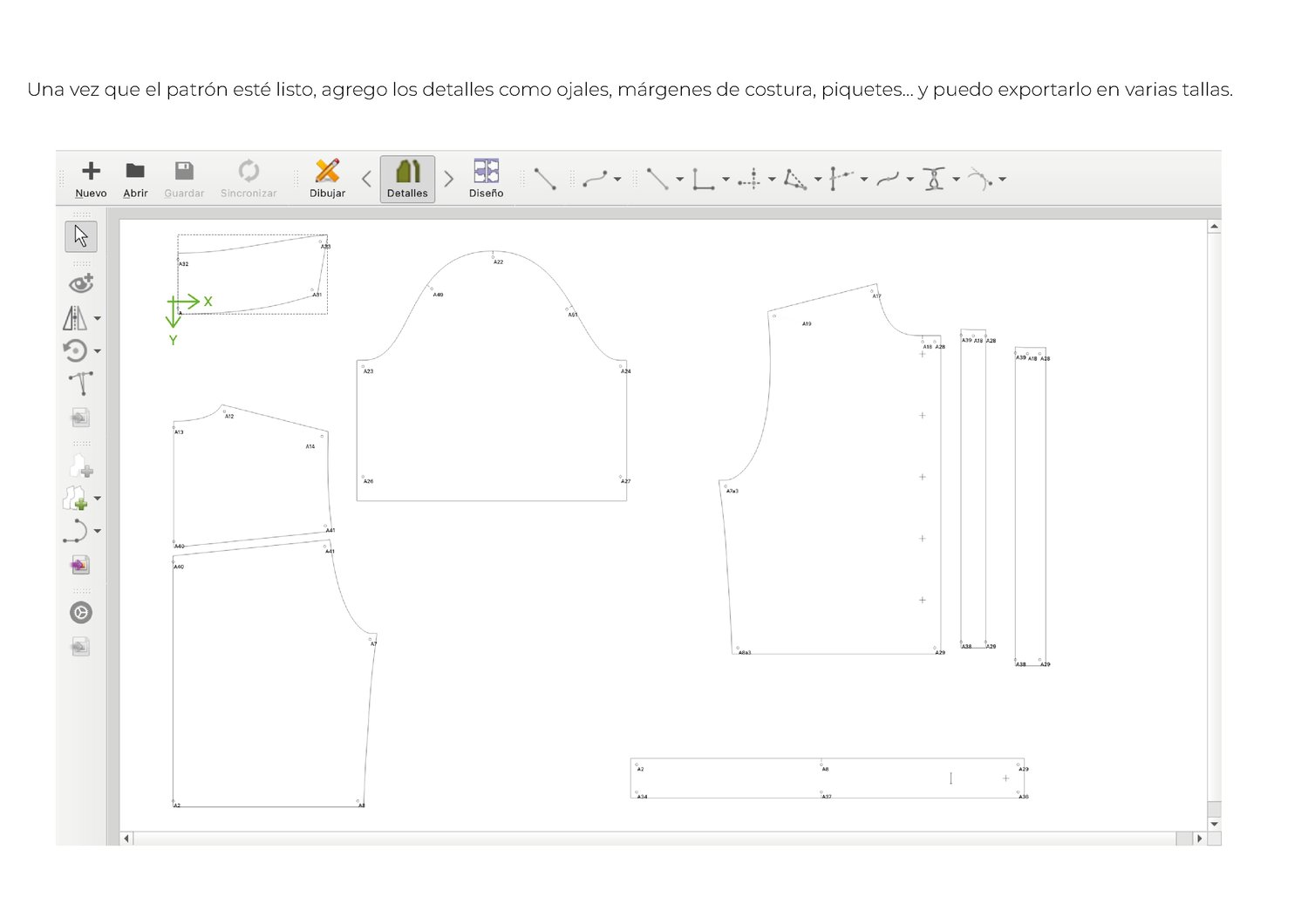Select the point label A2 on bottom band piece
The image size is (1308, 924).
640,769
